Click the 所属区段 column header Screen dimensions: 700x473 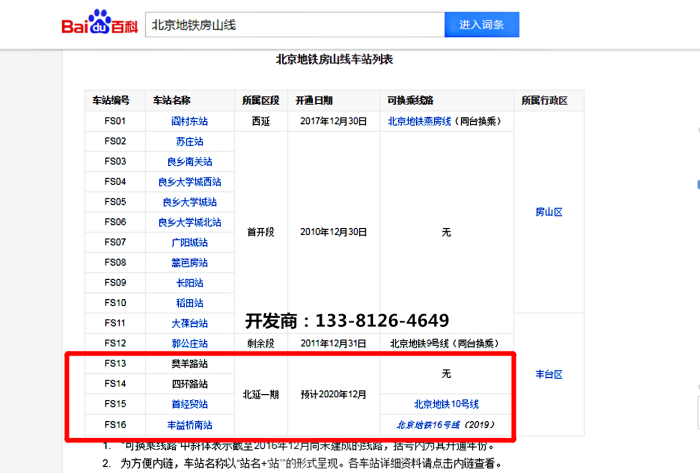coord(261,101)
